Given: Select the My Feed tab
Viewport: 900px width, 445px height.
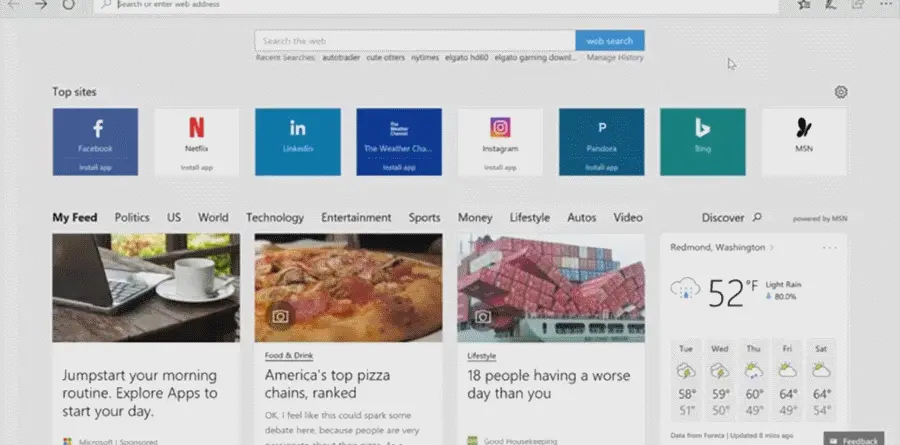Looking at the screenshot, I should coord(75,218).
